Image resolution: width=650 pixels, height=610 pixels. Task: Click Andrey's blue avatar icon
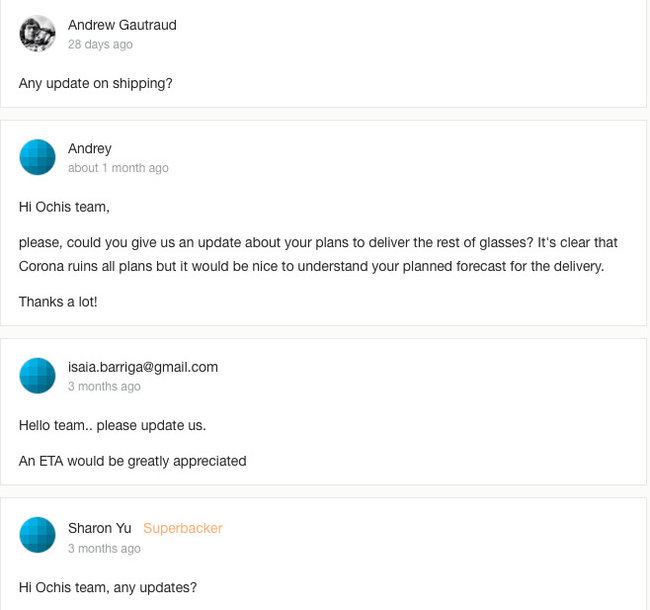click(38, 157)
